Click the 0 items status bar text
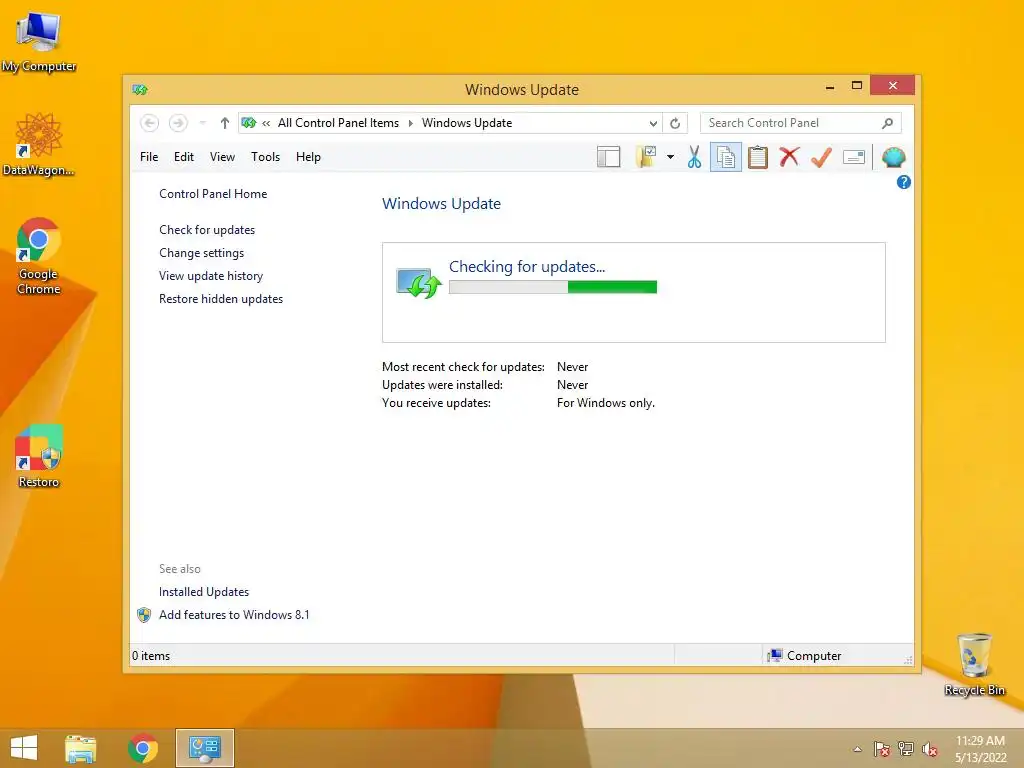The width and height of the screenshot is (1024, 768). point(151,656)
